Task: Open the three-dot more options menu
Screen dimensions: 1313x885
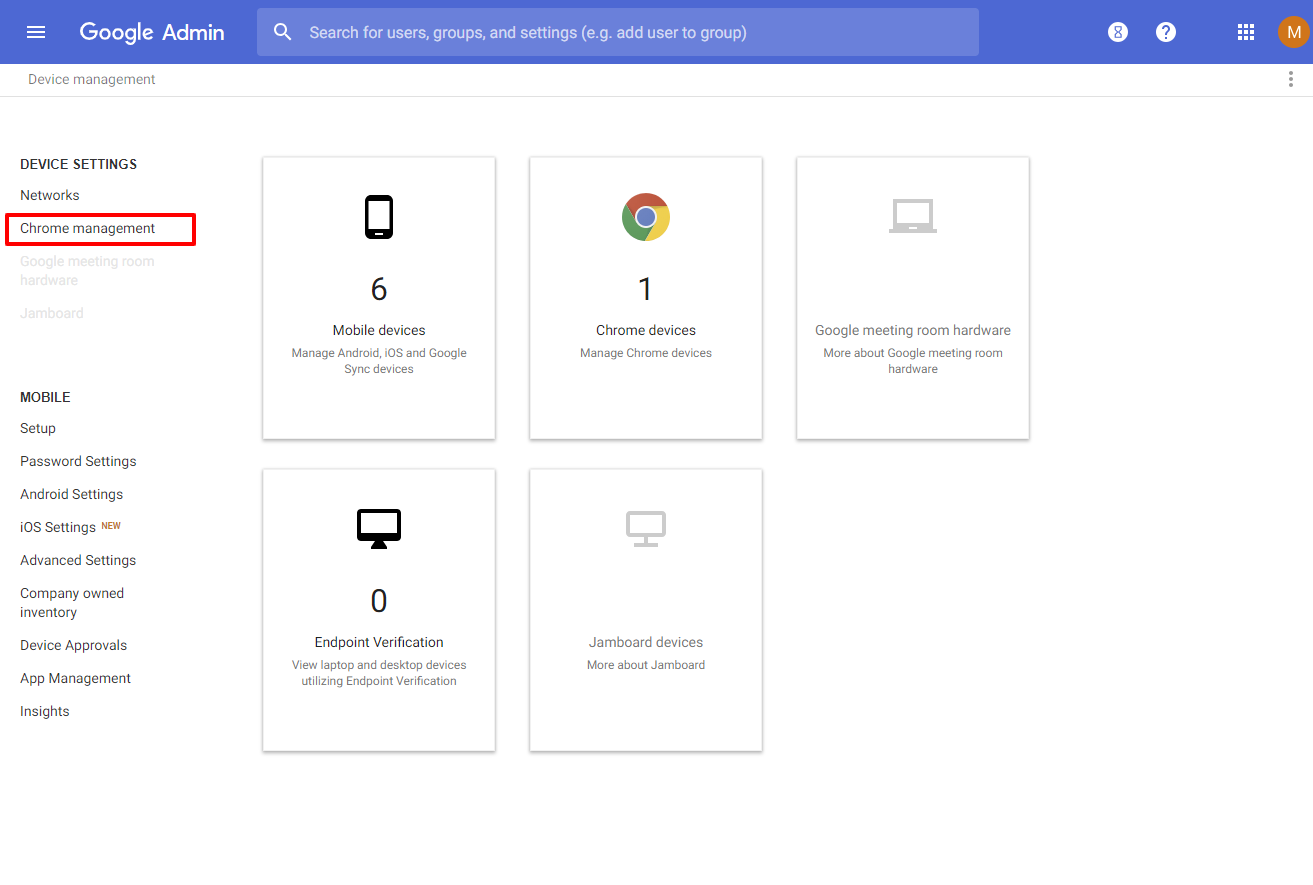Action: (x=1291, y=80)
